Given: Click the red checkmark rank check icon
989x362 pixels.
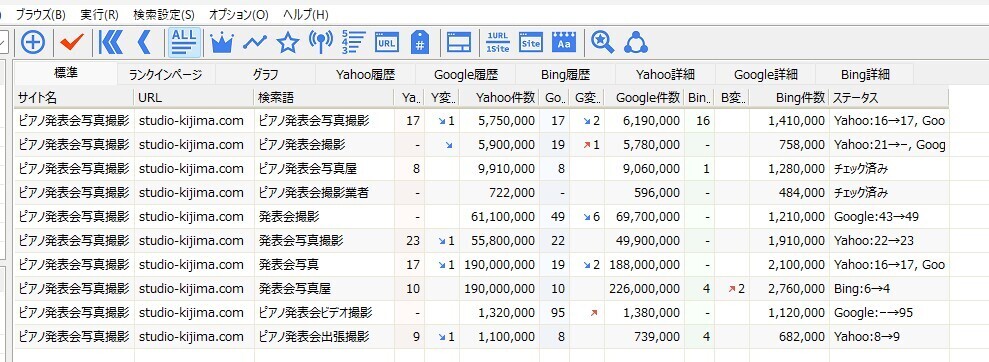Looking at the screenshot, I should 73,42.
